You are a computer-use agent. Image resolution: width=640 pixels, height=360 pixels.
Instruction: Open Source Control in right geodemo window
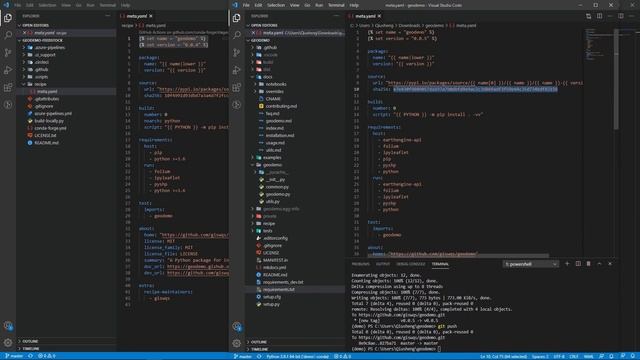(x=237, y=53)
